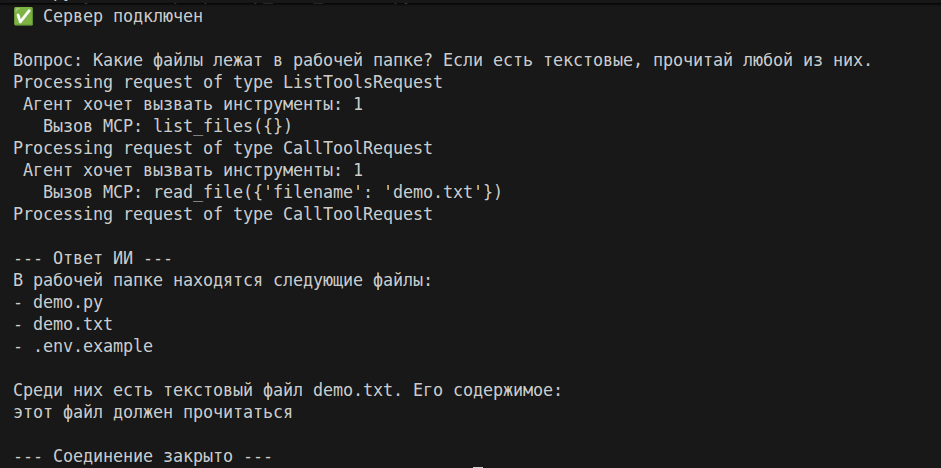Click the list_files MCP call line
Image resolution: width=941 pixels, height=468 pixels.
(x=167, y=127)
